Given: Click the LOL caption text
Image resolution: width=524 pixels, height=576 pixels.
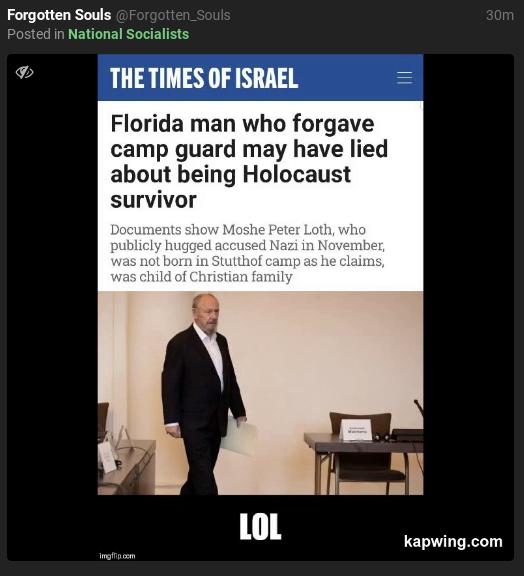Looking at the screenshot, I should (x=260, y=526).
